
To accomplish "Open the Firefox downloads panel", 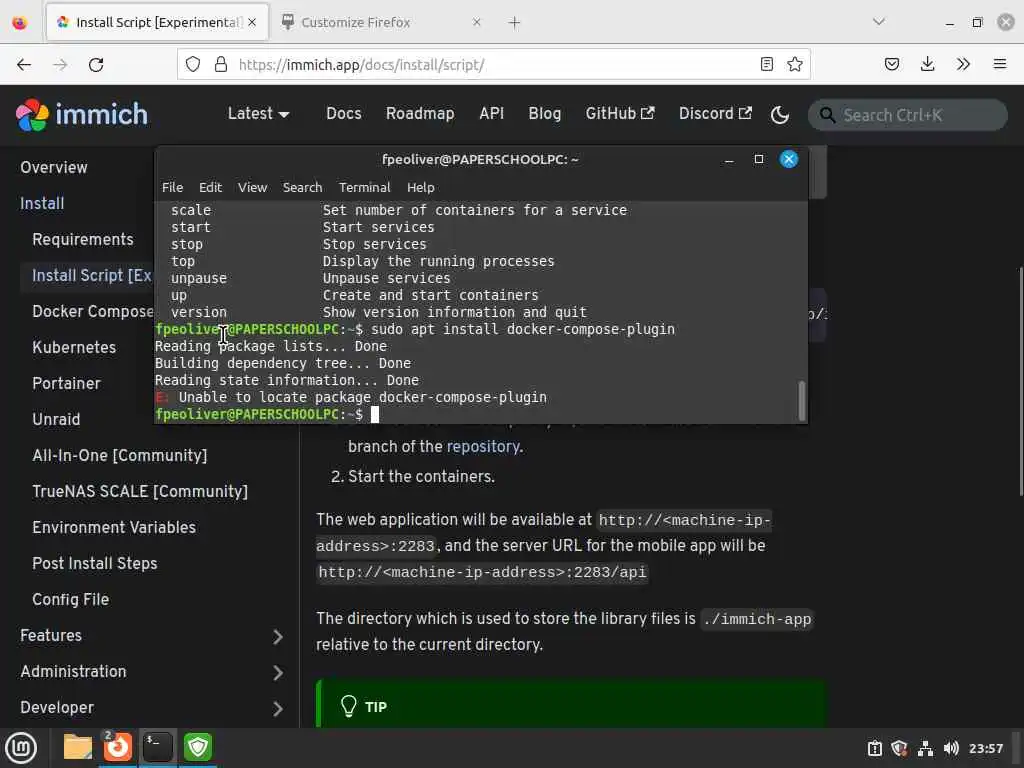I will pos(927,64).
